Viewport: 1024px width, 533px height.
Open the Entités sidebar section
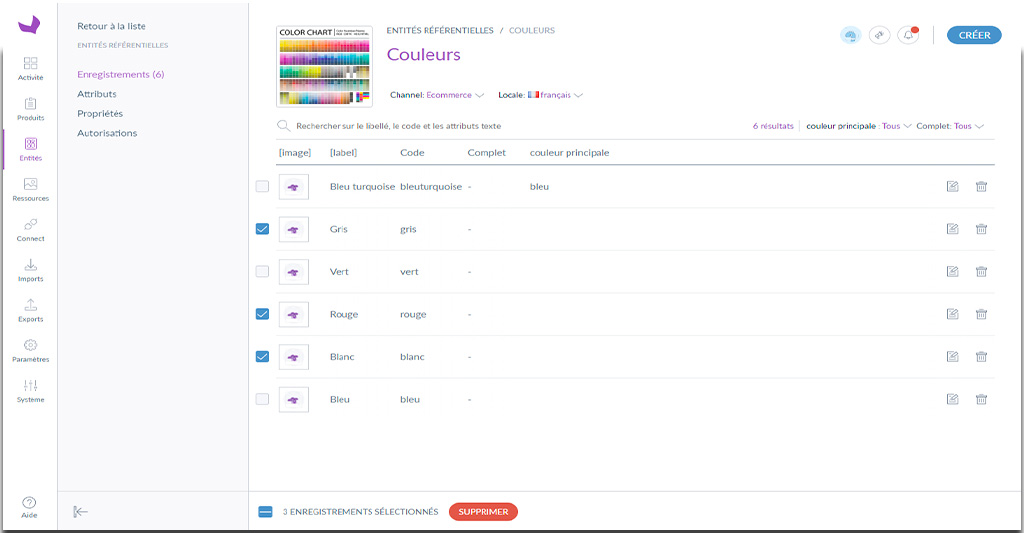[30, 150]
